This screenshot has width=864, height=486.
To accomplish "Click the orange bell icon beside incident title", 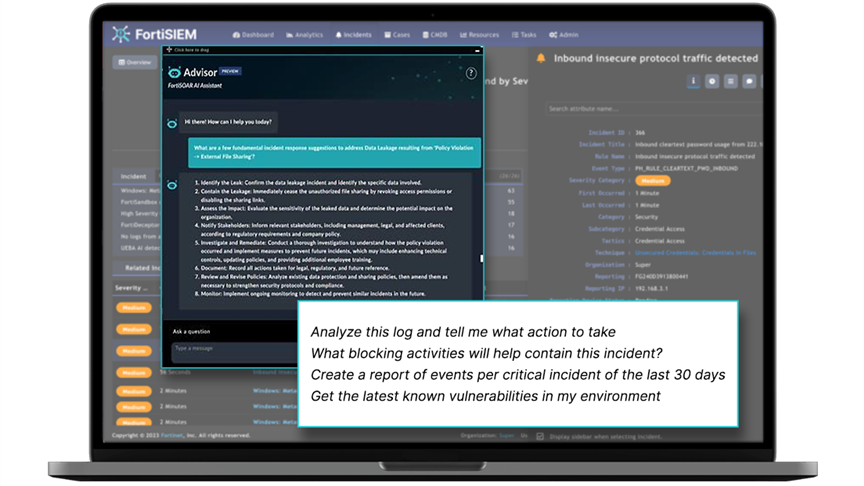I will click(x=541, y=58).
